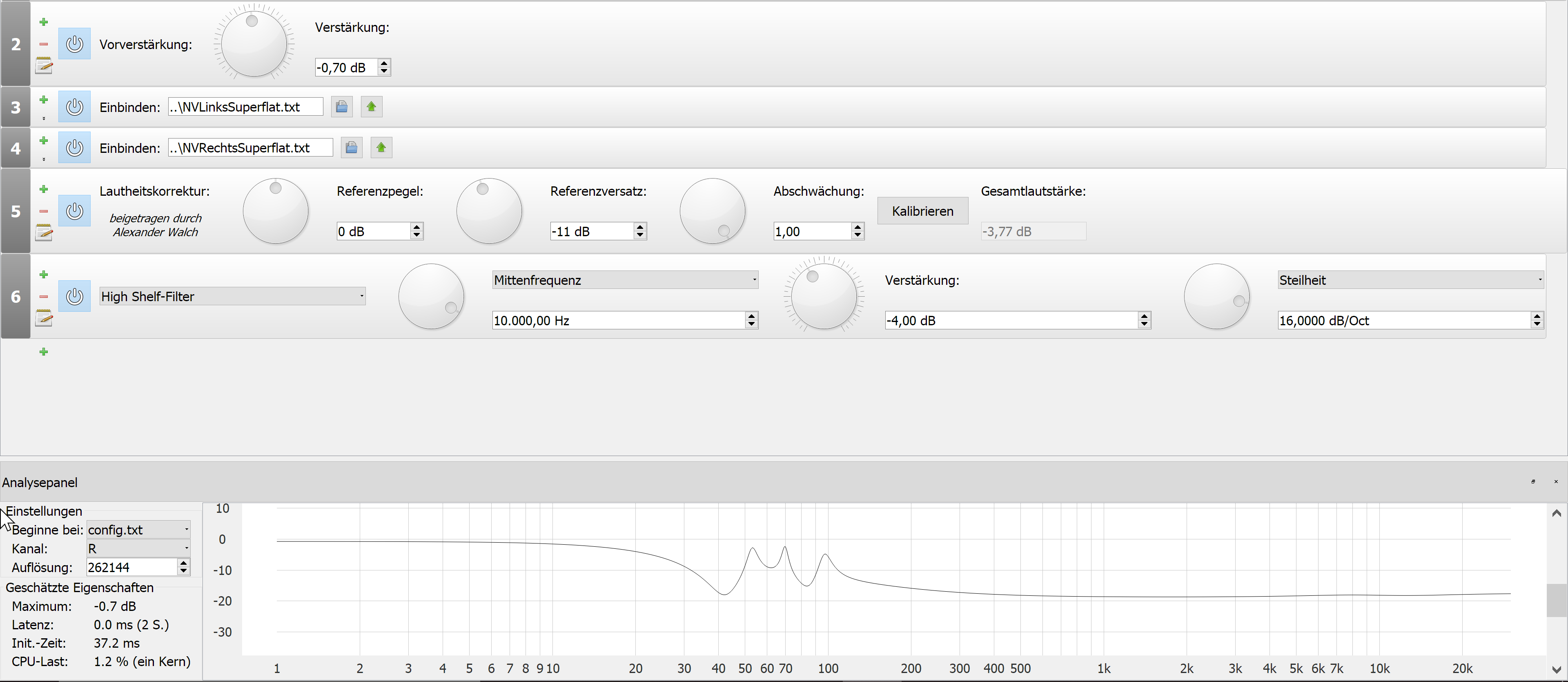This screenshot has width=1568, height=682.
Task: Open the Kanal dropdown showing R
Action: (x=138, y=549)
